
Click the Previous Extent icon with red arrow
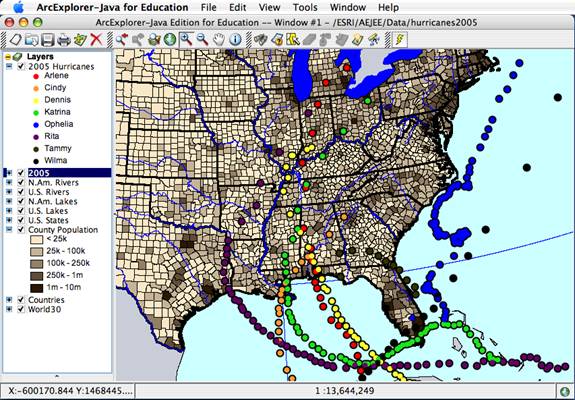pyautogui.click(x=122, y=40)
